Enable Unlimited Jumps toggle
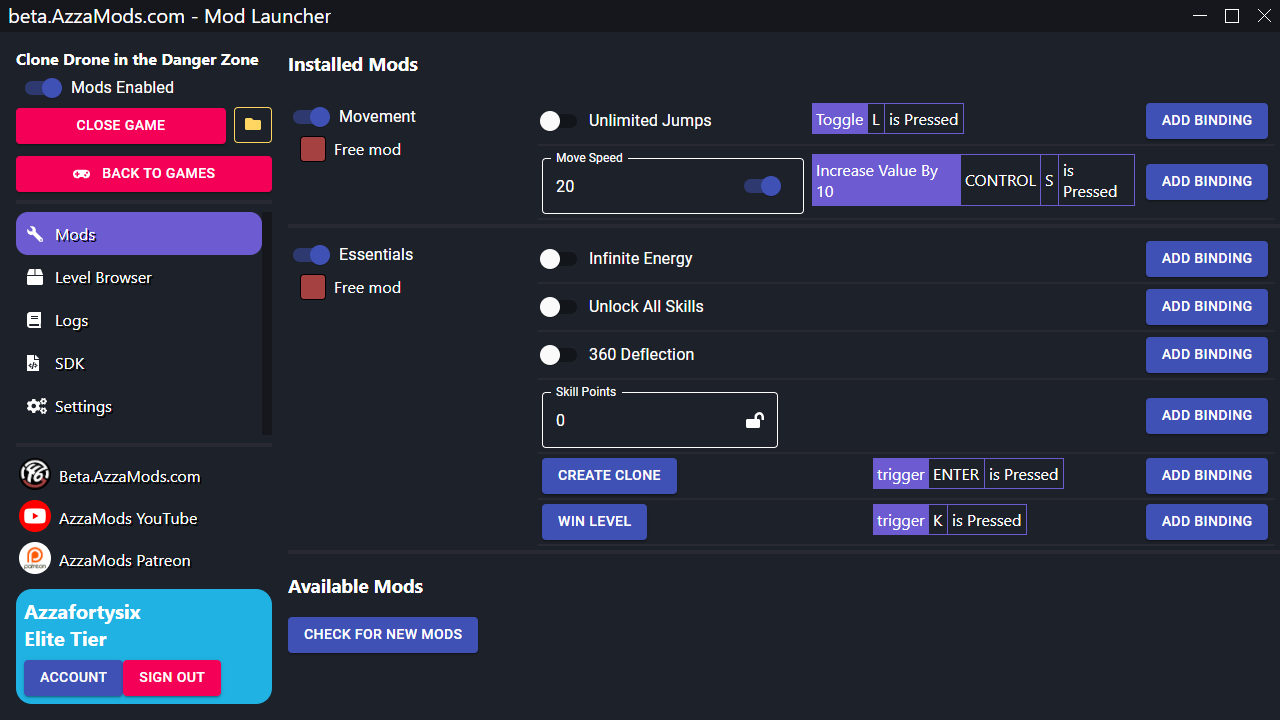The height and width of the screenshot is (720, 1280). pos(558,121)
